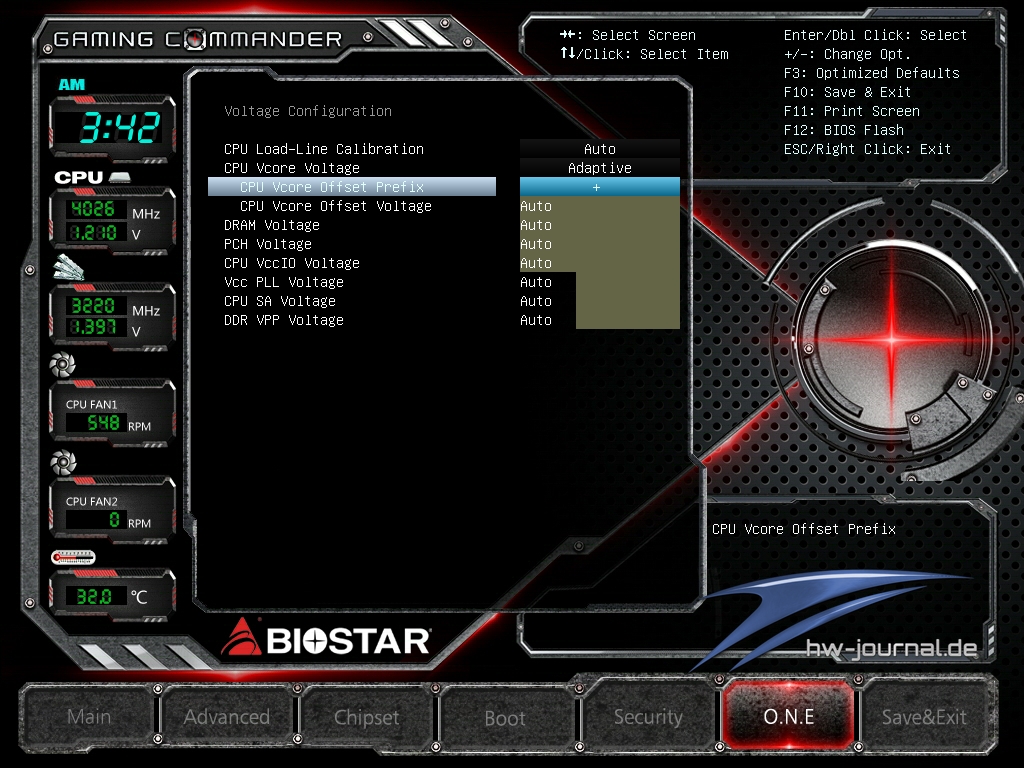Select Vcc PLL Voltage setting
The height and width of the screenshot is (768, 1024).
[x=283, y=281]
